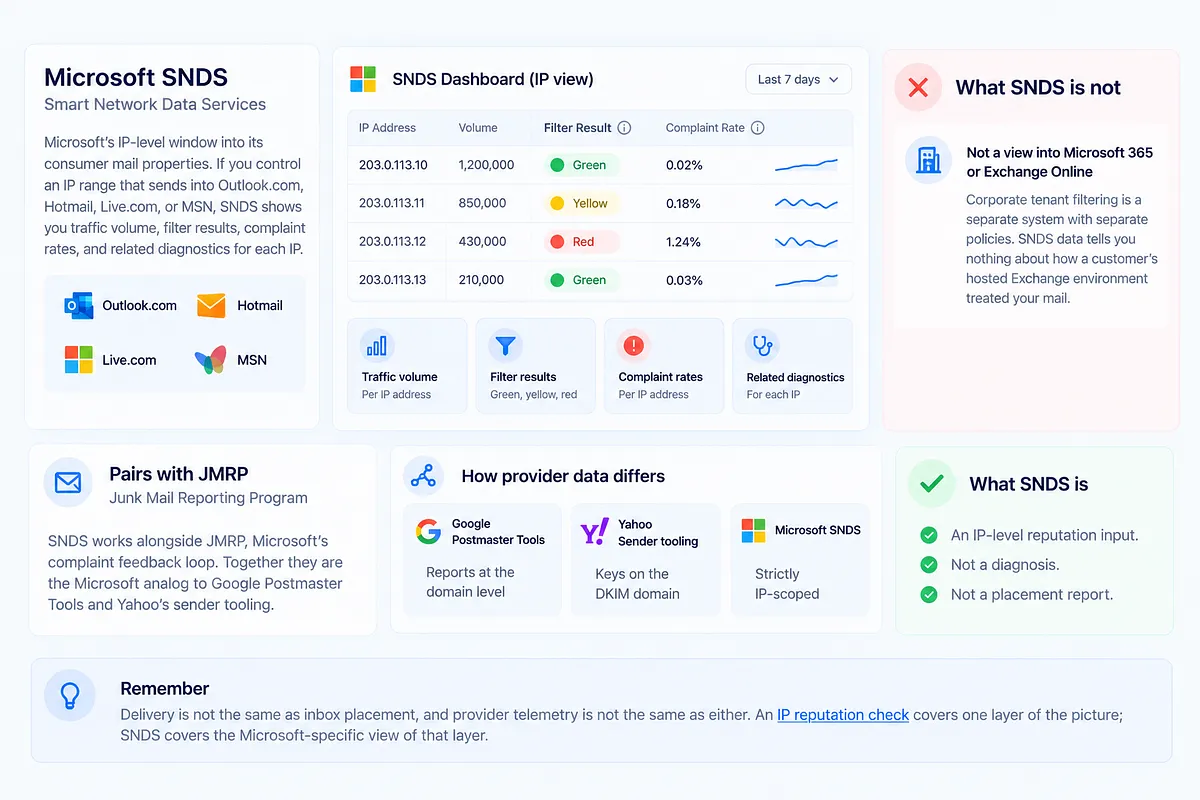The image size is (1200, 800).
Task: Click the IP Address column header
Action: (387, 128)
